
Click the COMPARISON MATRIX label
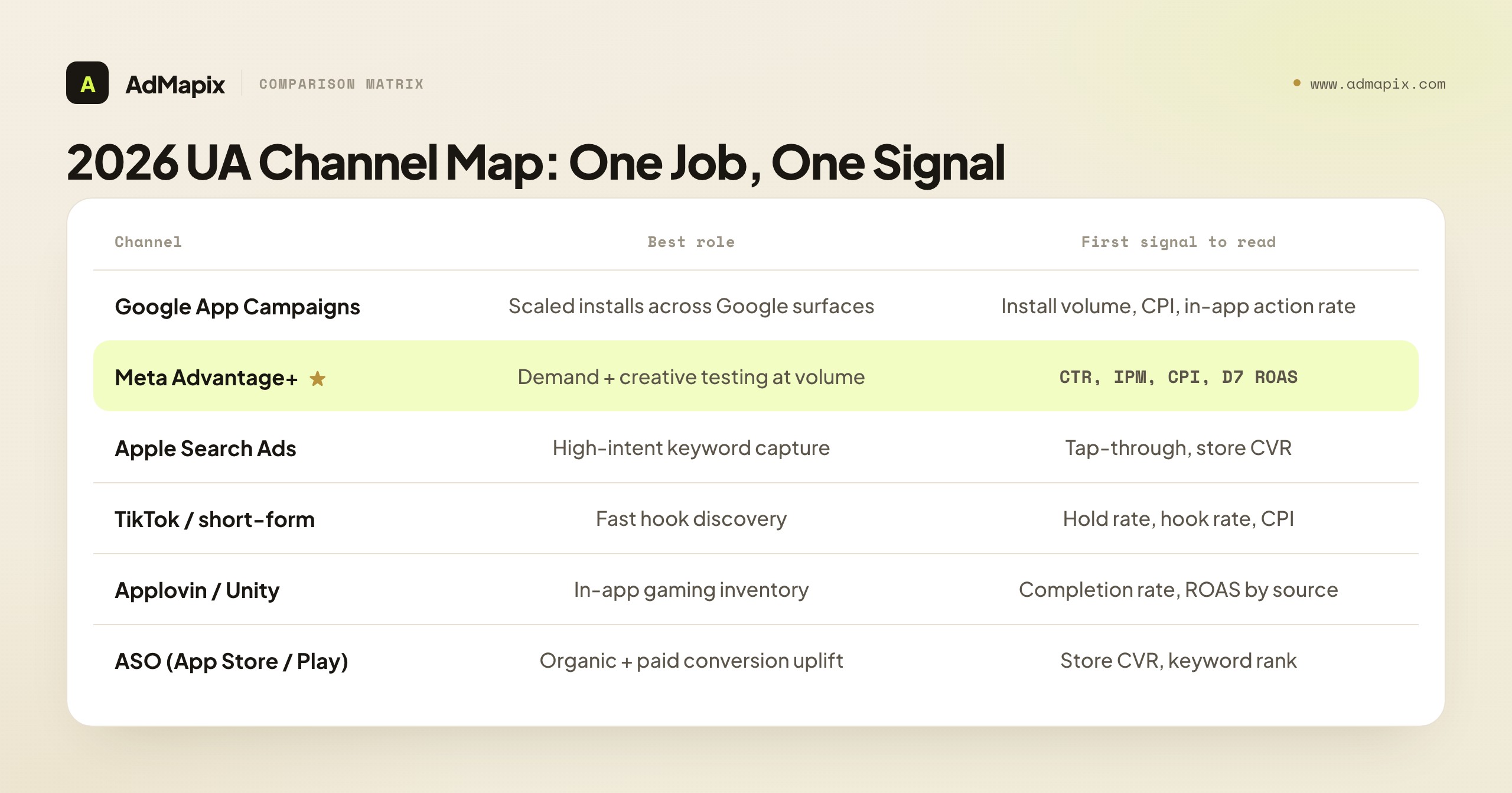pyautogui.click(x=341, y=84)
